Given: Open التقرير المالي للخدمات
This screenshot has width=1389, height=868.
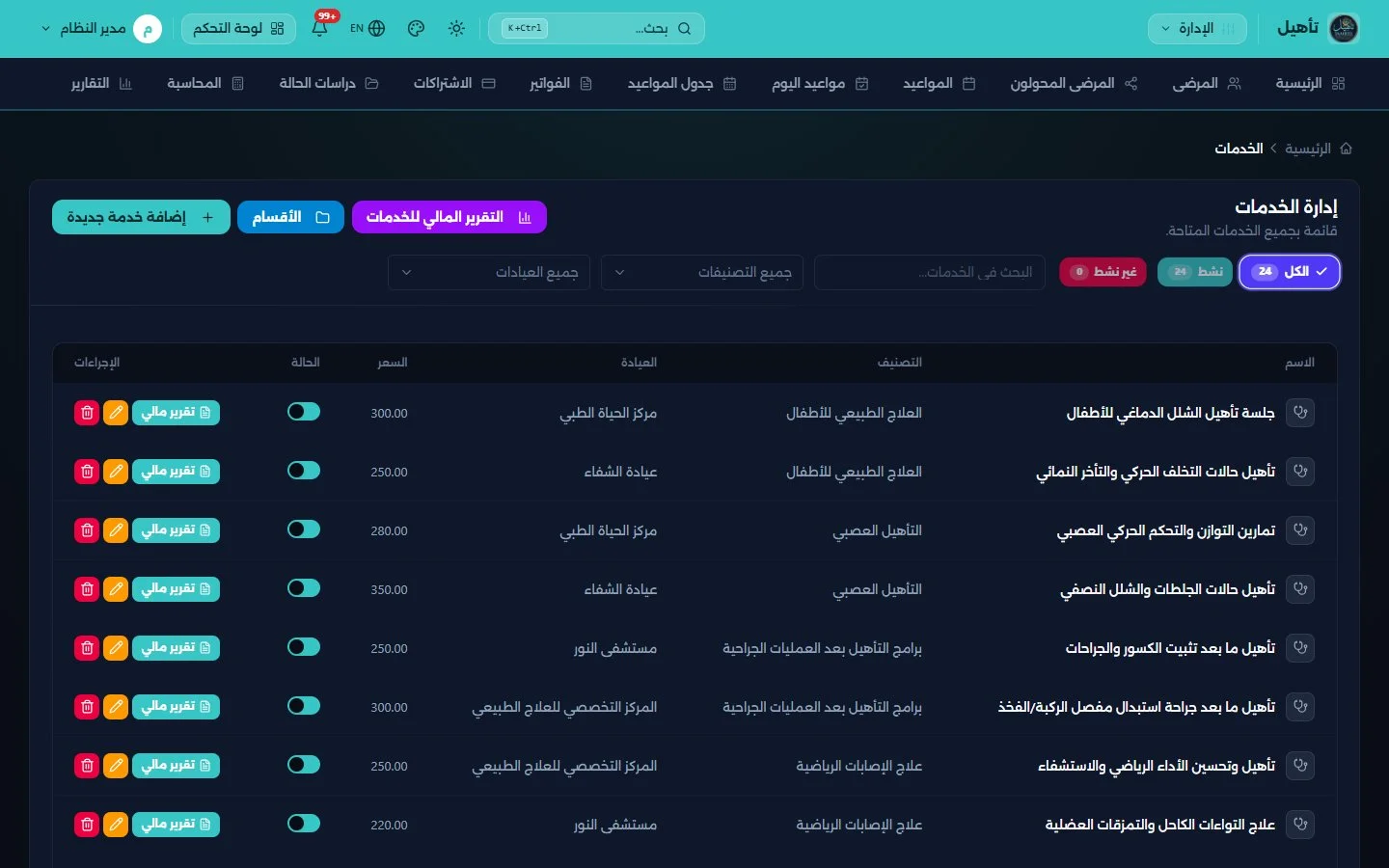Looking at the screenshot, I should tap(449, 217).
